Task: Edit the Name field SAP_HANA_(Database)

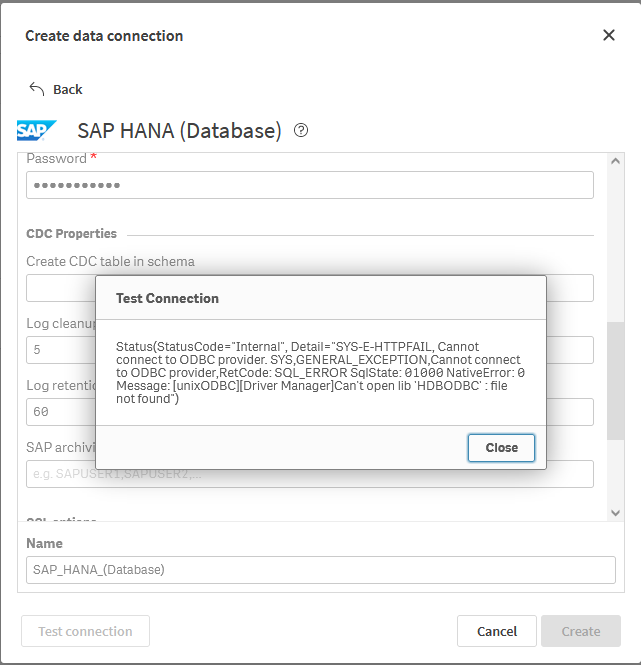Action: point(320,570)
